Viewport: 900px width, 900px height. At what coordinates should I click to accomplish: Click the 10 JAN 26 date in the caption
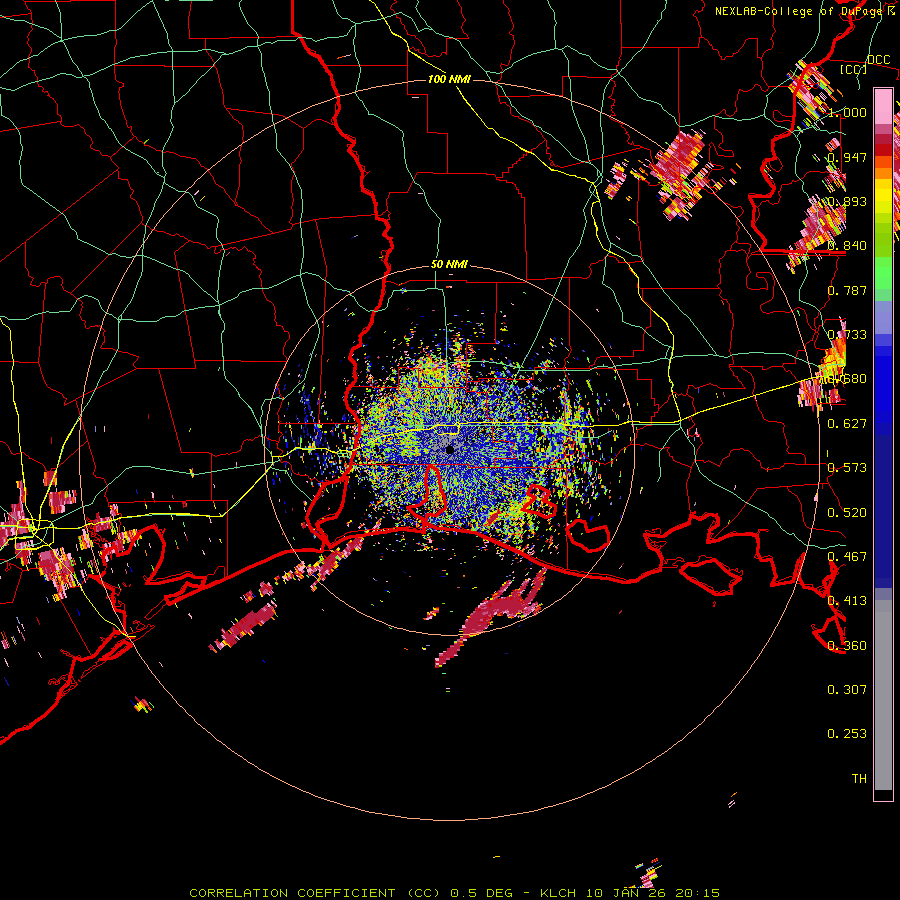click(626, 893)
